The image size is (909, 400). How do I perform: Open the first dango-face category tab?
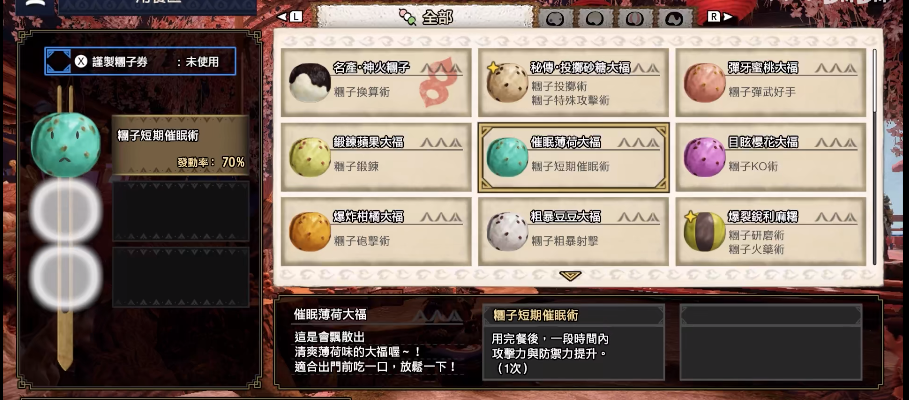[555, 18]
